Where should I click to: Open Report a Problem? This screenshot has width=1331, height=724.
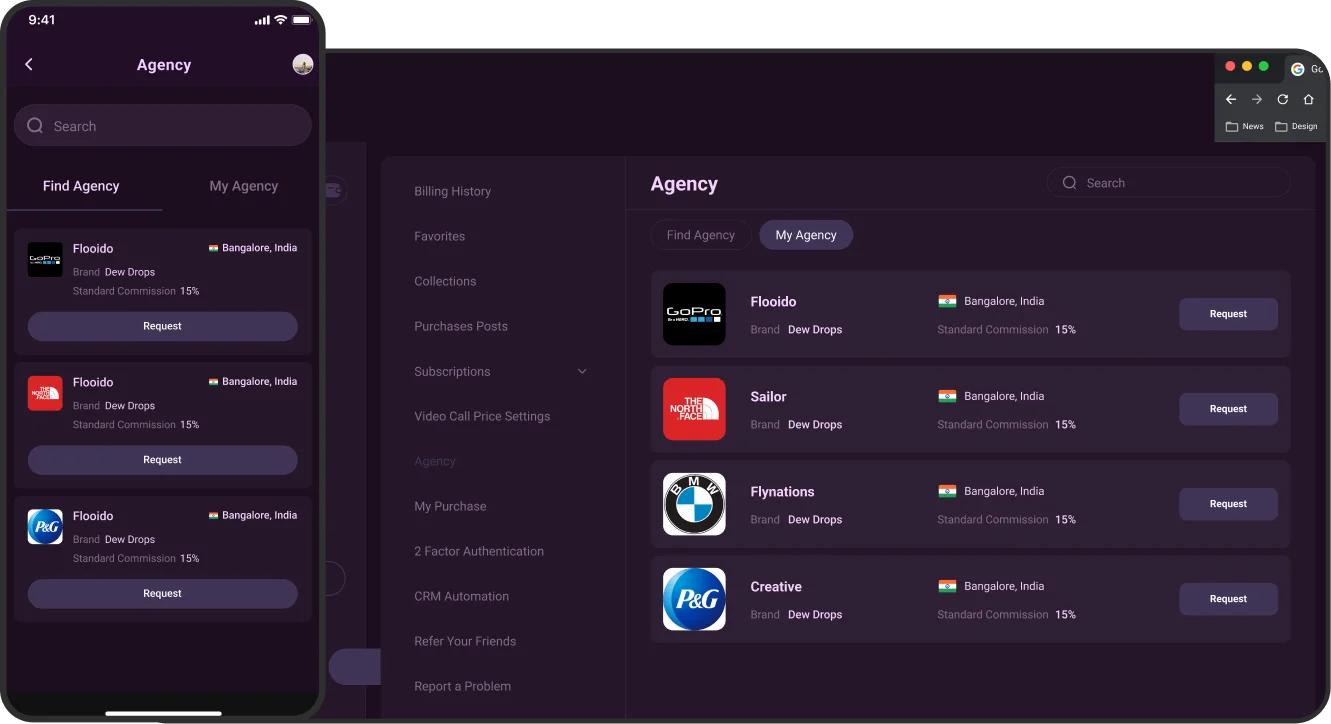click(x=462, y=686)
